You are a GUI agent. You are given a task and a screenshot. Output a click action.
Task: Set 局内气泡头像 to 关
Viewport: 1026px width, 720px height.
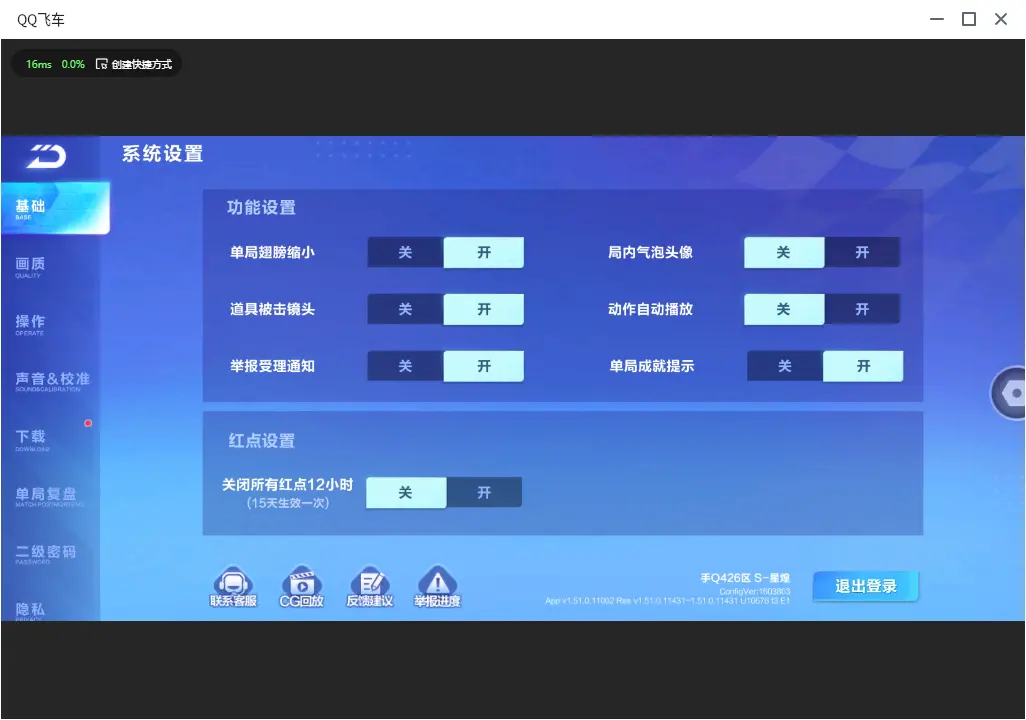(x=784, y=253)
